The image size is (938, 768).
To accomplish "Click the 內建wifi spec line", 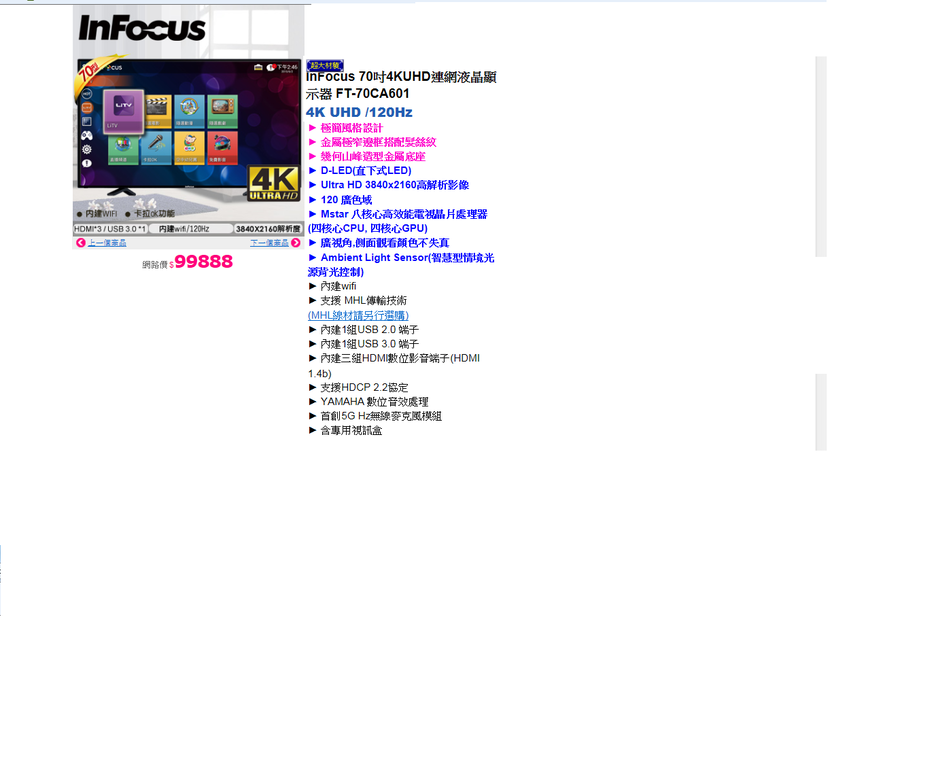I will [x=333, y=287].
